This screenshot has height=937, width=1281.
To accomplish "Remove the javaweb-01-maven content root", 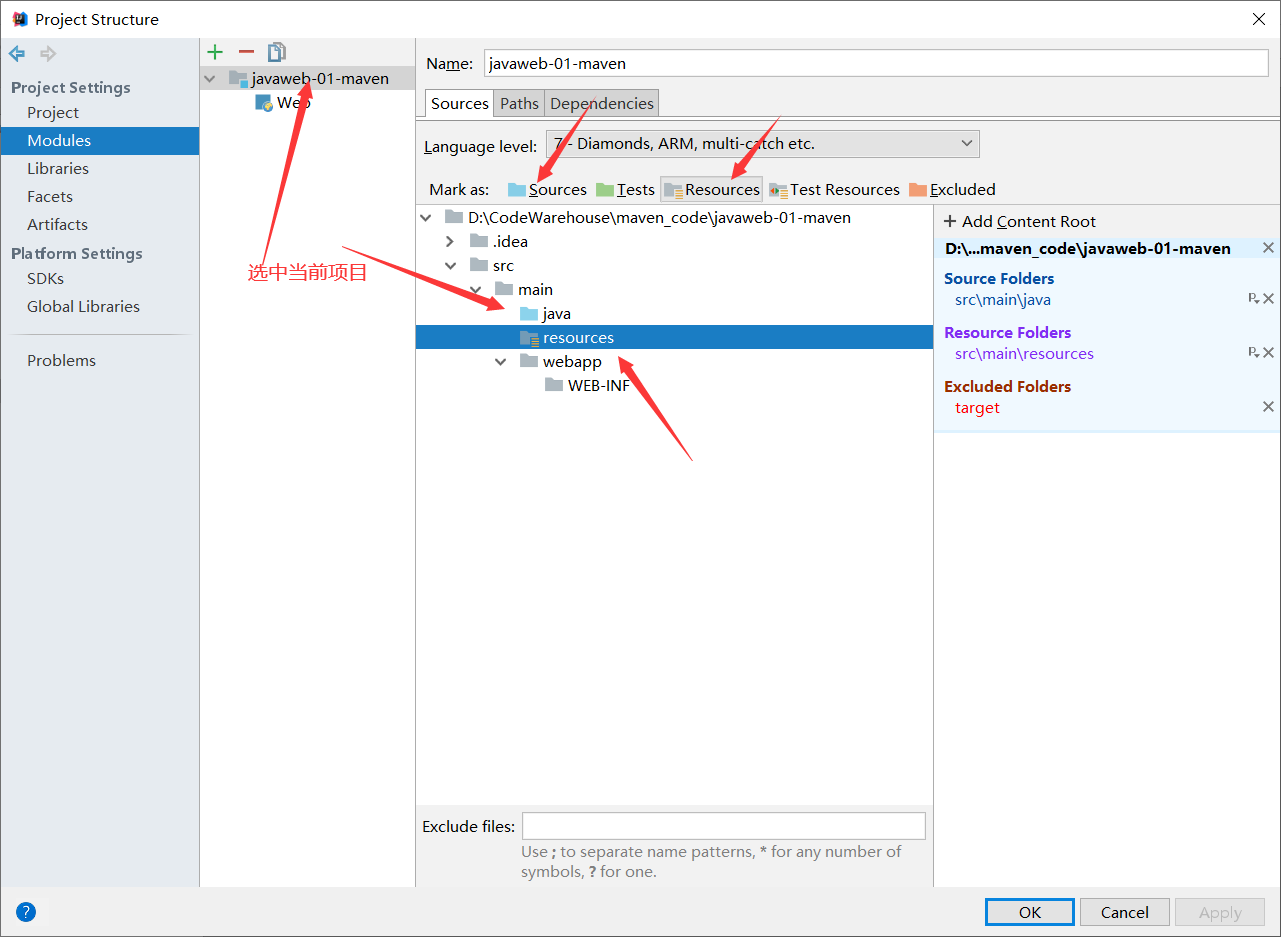I will (x=1268, y=248).
